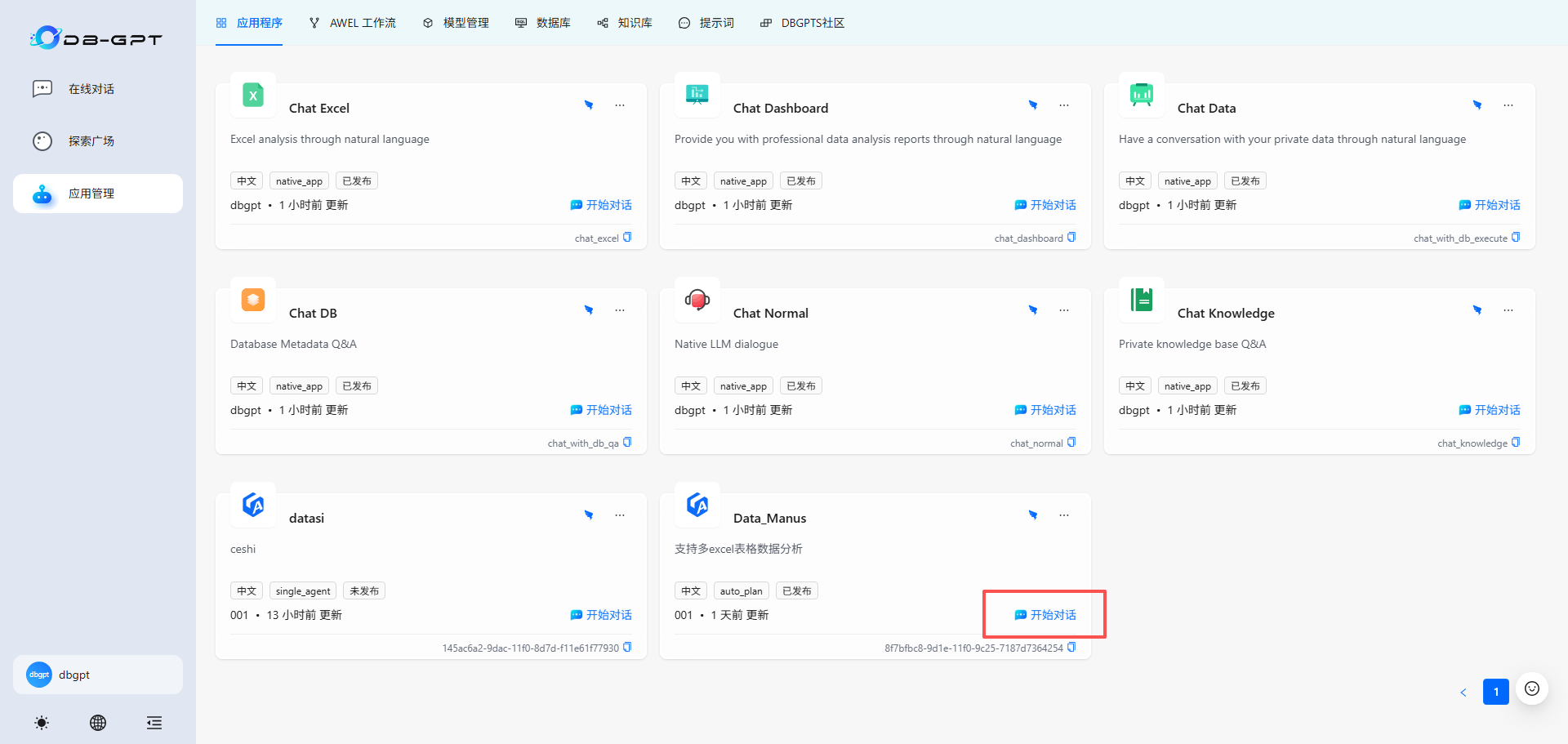The height and width of the screenshot is (744, 1568).
Task: Copy the chat_dashboard app code
Action: click(1071, 238)
